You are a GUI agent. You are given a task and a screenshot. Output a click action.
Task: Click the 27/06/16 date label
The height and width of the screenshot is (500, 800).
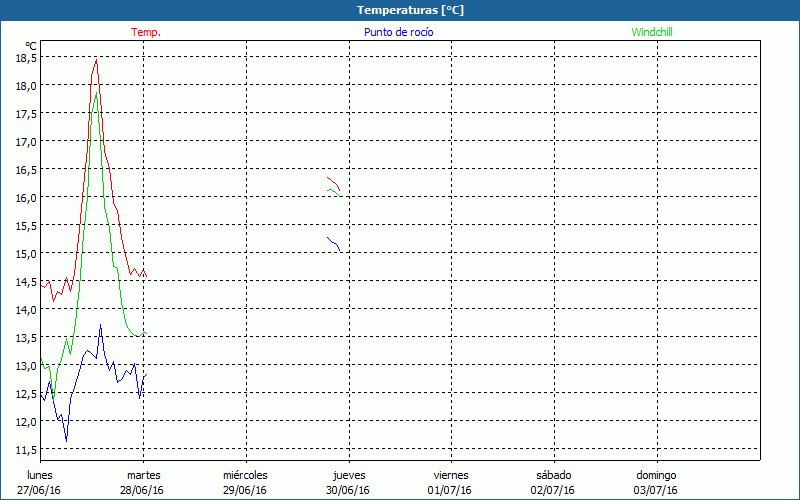[x=39, y=490]
